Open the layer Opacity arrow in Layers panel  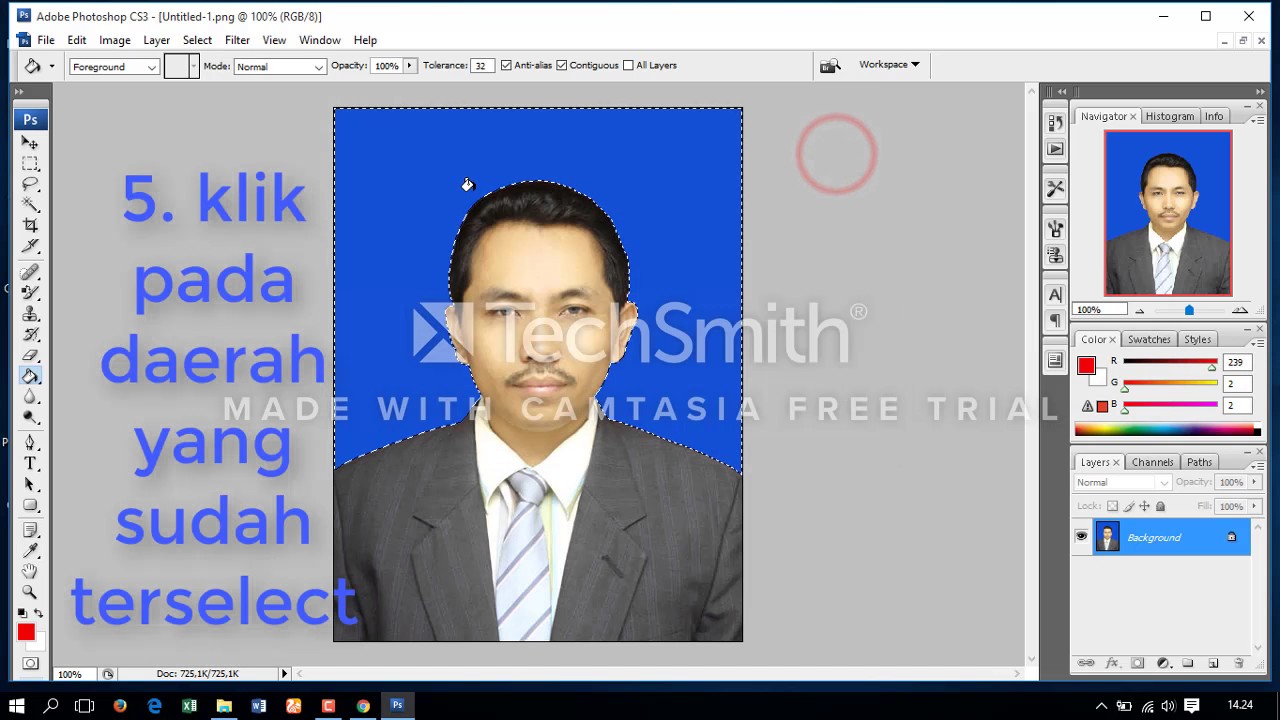[1254, 482]
